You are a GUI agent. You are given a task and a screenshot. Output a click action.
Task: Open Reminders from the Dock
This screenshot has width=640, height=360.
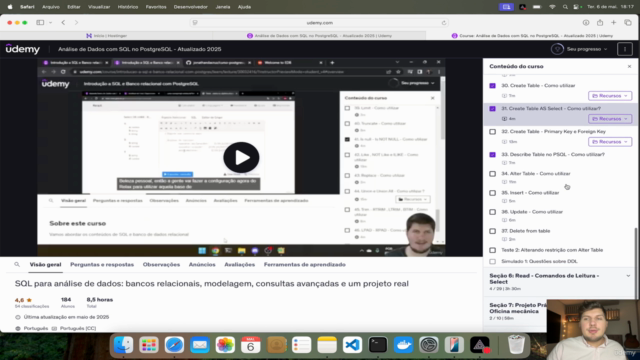pos(302,345)
